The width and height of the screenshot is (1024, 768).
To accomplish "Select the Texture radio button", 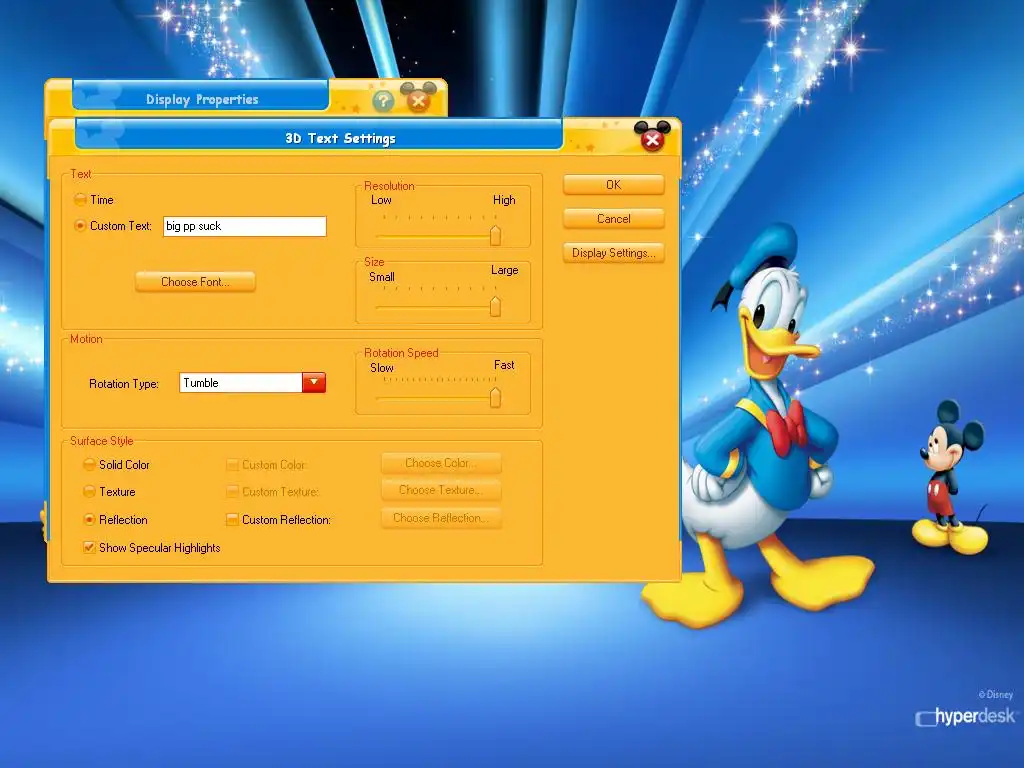I will coord(89,491).
